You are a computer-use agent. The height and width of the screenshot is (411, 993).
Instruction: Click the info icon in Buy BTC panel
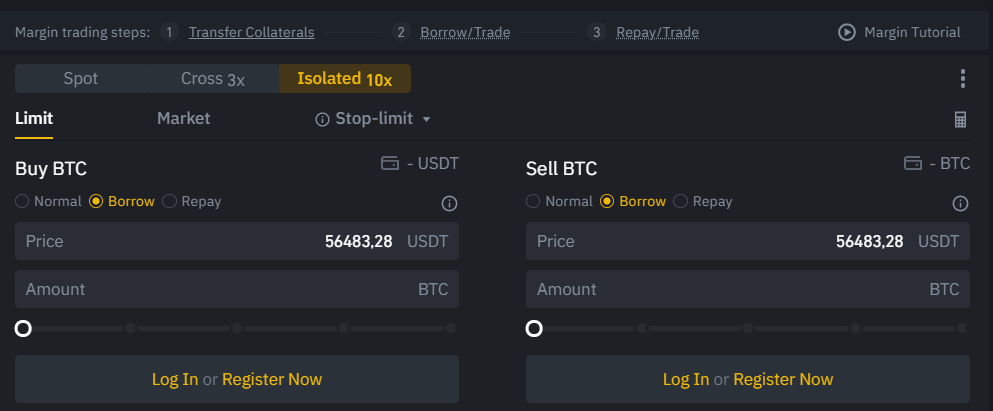tap(449, 204)
